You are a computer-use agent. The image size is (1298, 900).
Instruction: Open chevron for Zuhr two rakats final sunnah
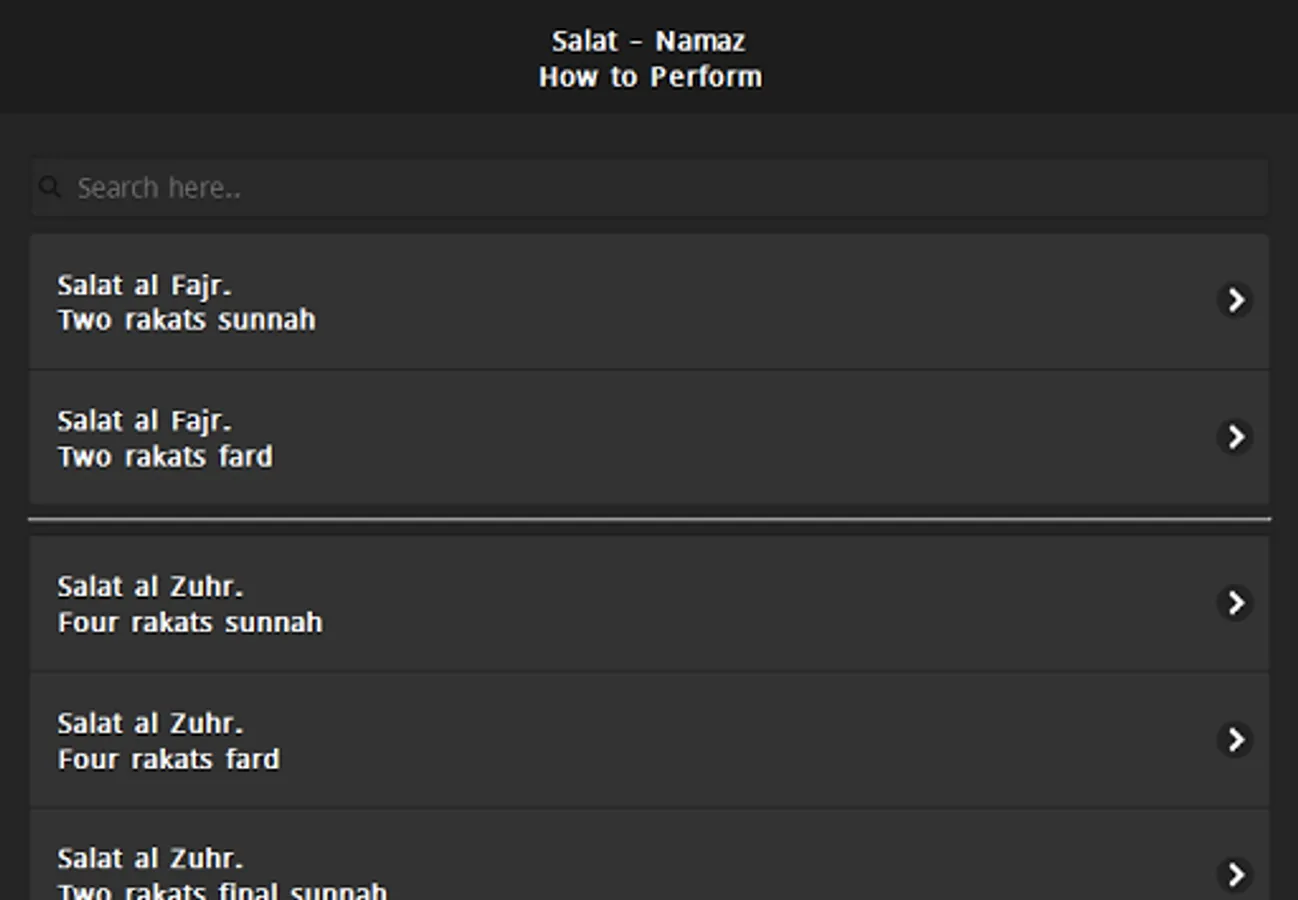click(1236, 875)
